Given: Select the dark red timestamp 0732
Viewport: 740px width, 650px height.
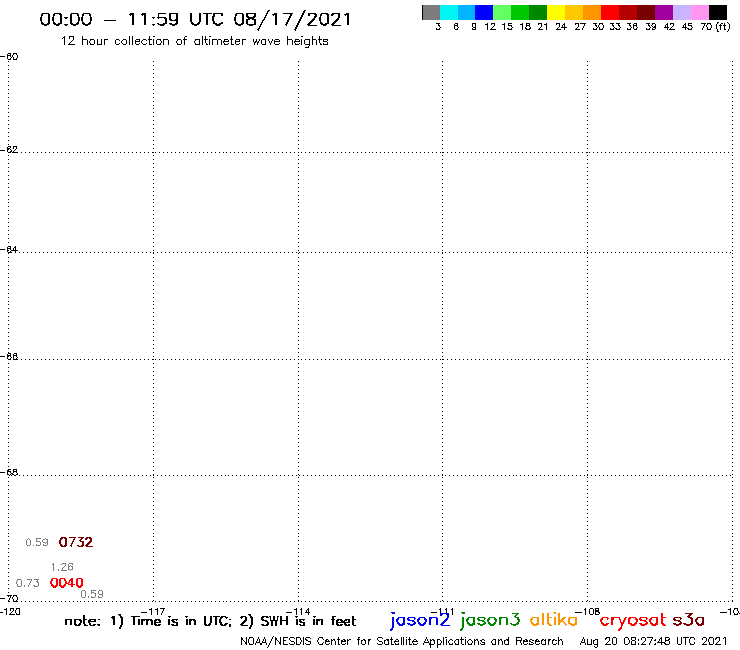Looking at the screenshot, I should point(76,542).
